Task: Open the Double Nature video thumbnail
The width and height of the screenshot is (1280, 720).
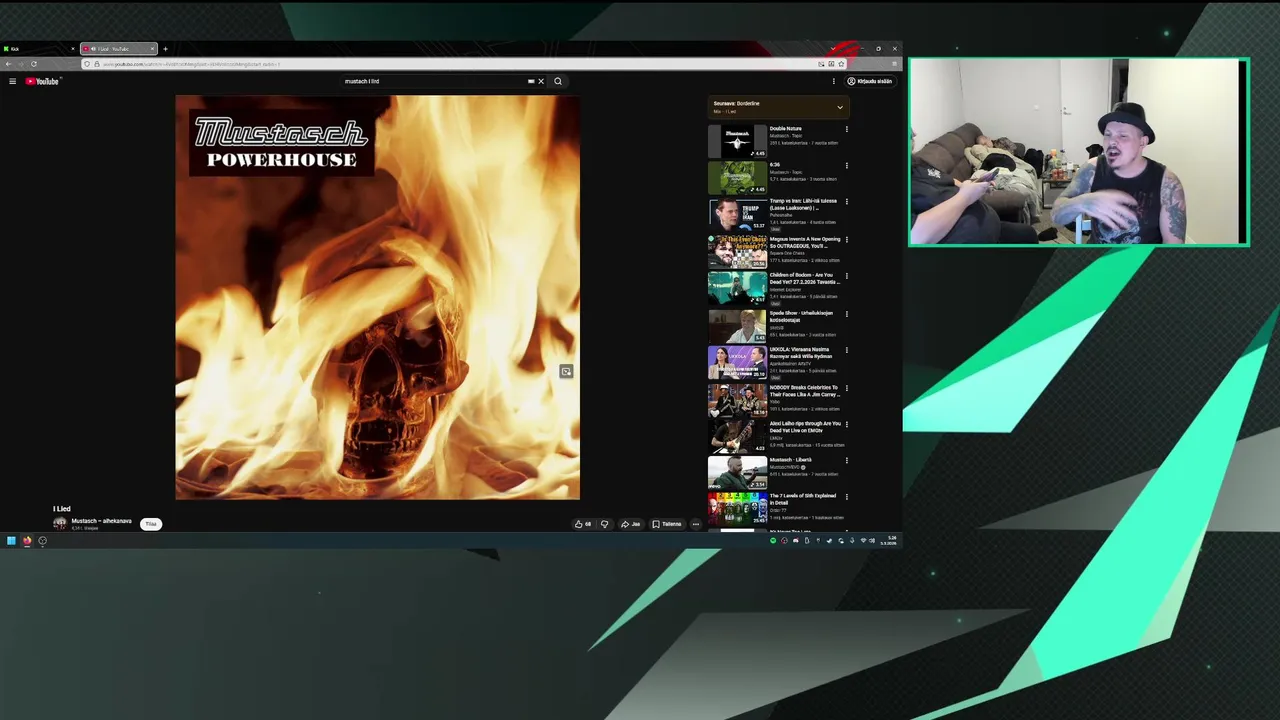Action: pyautogui.click(x=737, y=141)
